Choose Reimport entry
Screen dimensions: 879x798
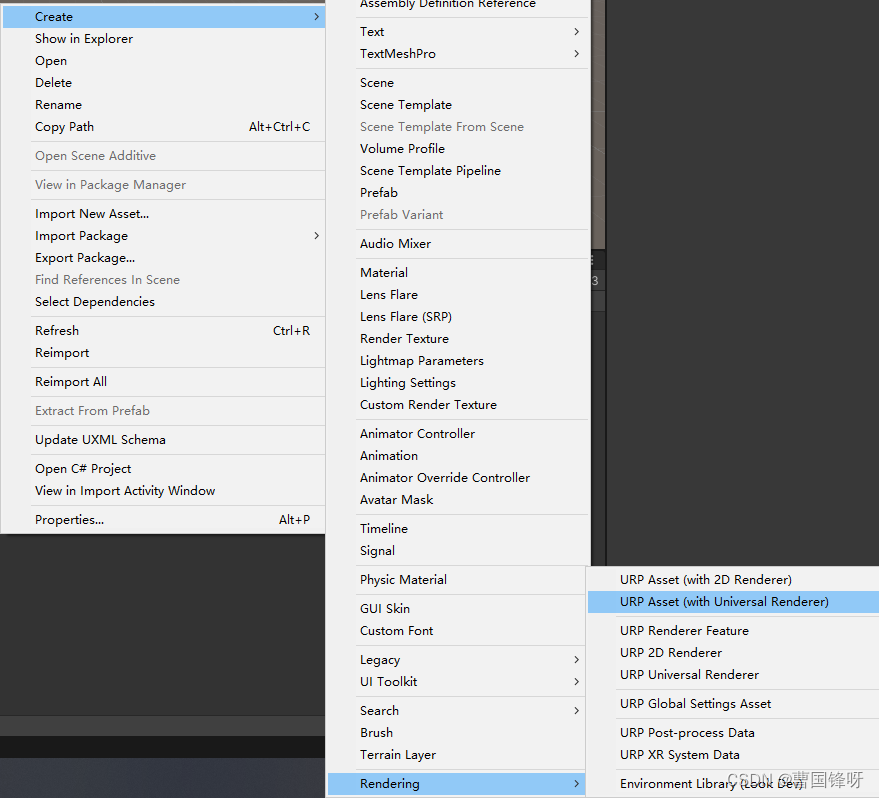pos(164,352)
